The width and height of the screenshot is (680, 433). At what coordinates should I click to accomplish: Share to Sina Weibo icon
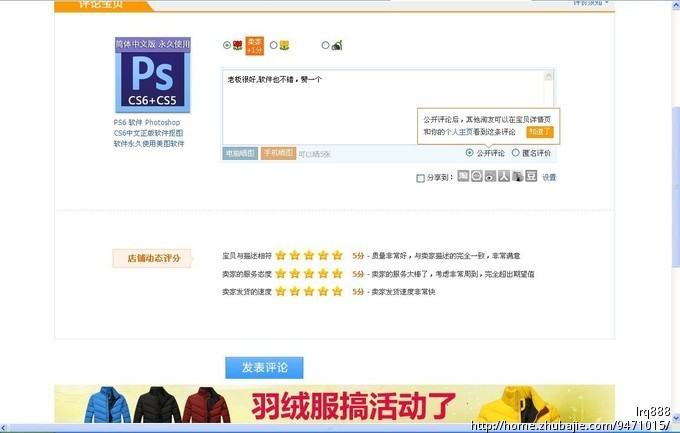coord(490,176)
